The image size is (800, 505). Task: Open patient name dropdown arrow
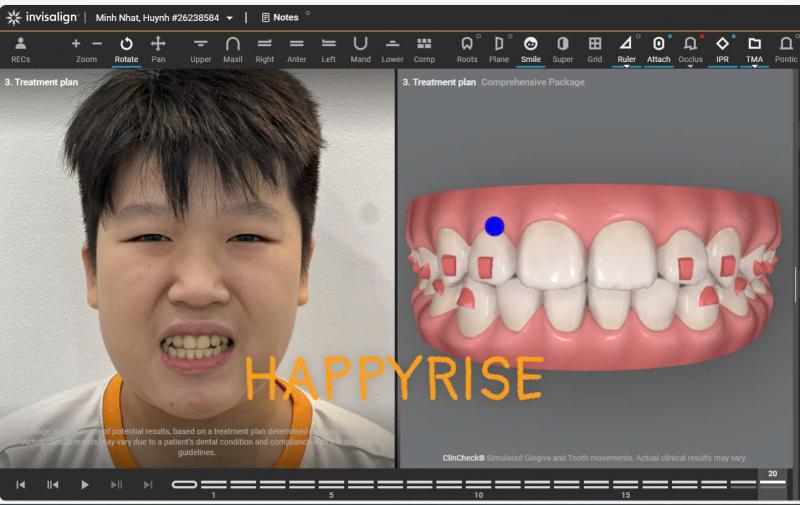click(x=230, y=18)
